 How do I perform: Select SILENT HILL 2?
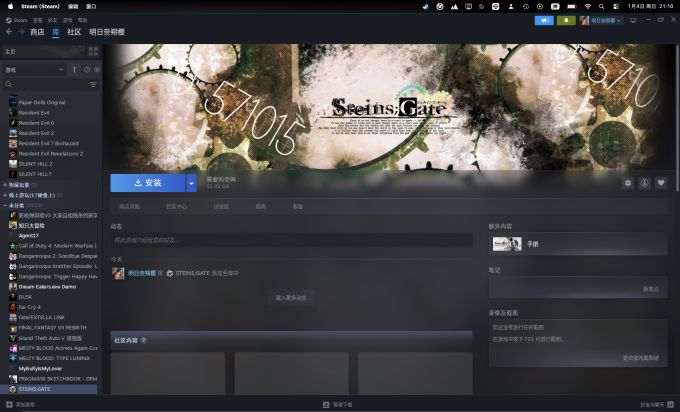click(35, 164)
